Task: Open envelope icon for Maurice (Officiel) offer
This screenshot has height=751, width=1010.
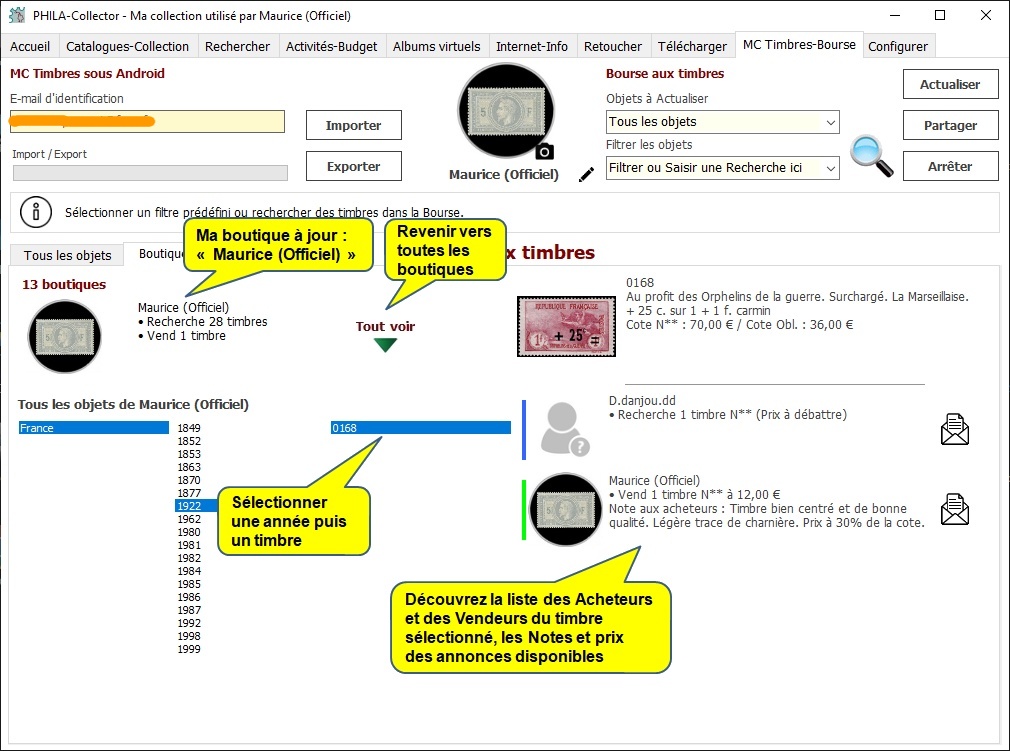Action: [x=955, y=509]
